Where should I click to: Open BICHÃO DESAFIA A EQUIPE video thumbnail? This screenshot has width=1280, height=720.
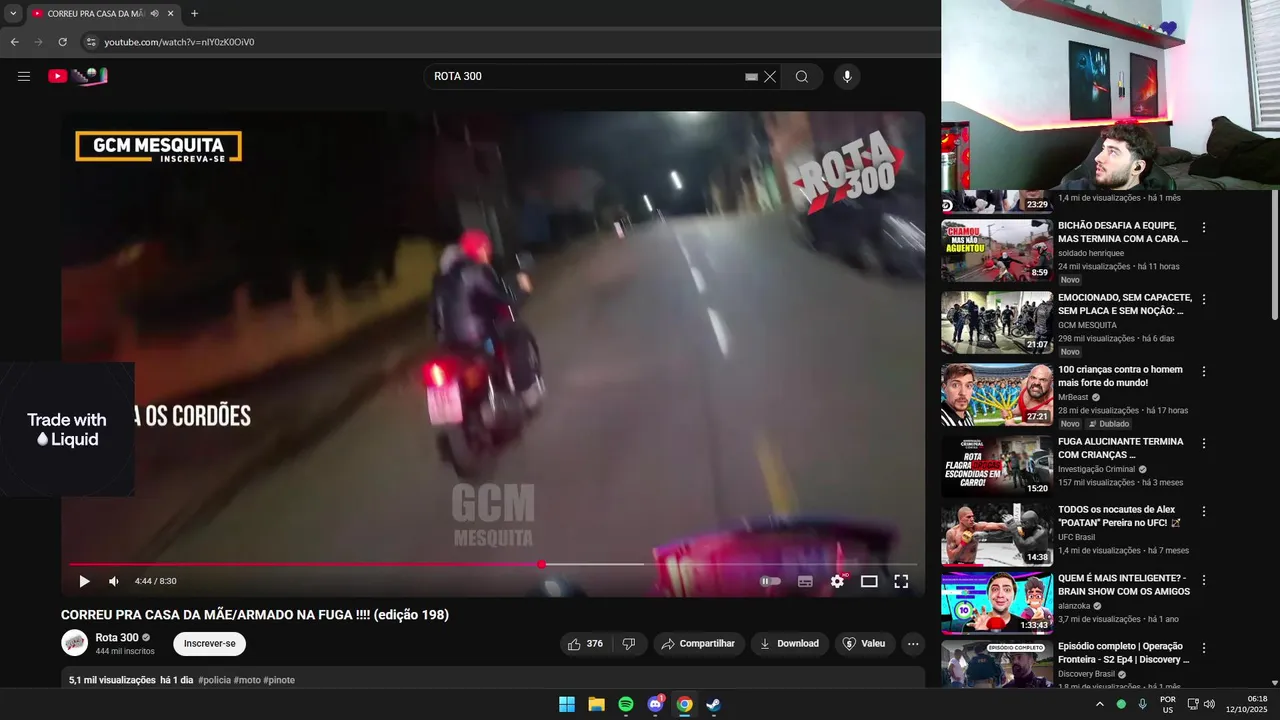click(x=996, y=251)
